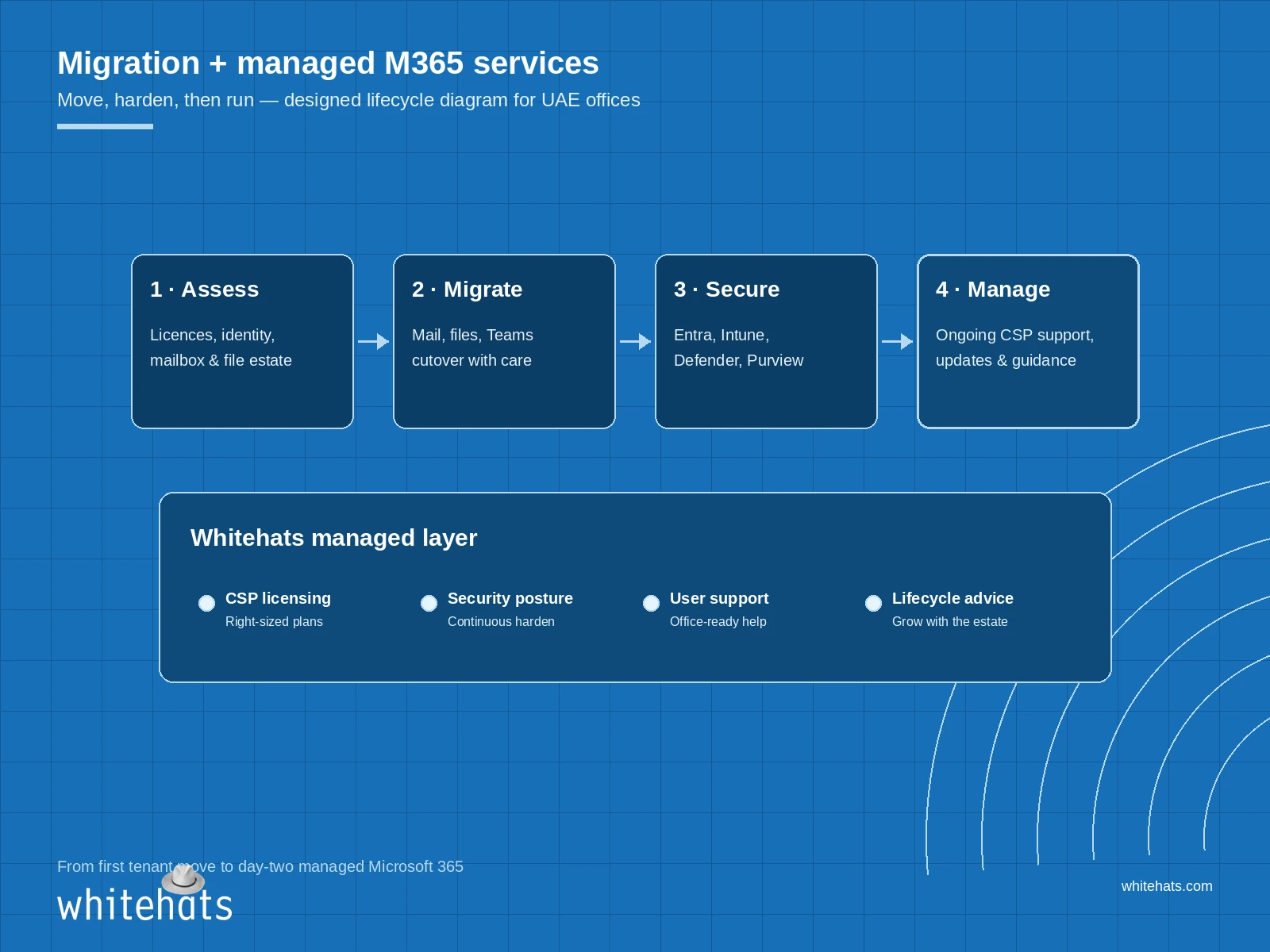Click the 'Migration + managed M365 services' title
1270x952 pixels.
(328, 63)
